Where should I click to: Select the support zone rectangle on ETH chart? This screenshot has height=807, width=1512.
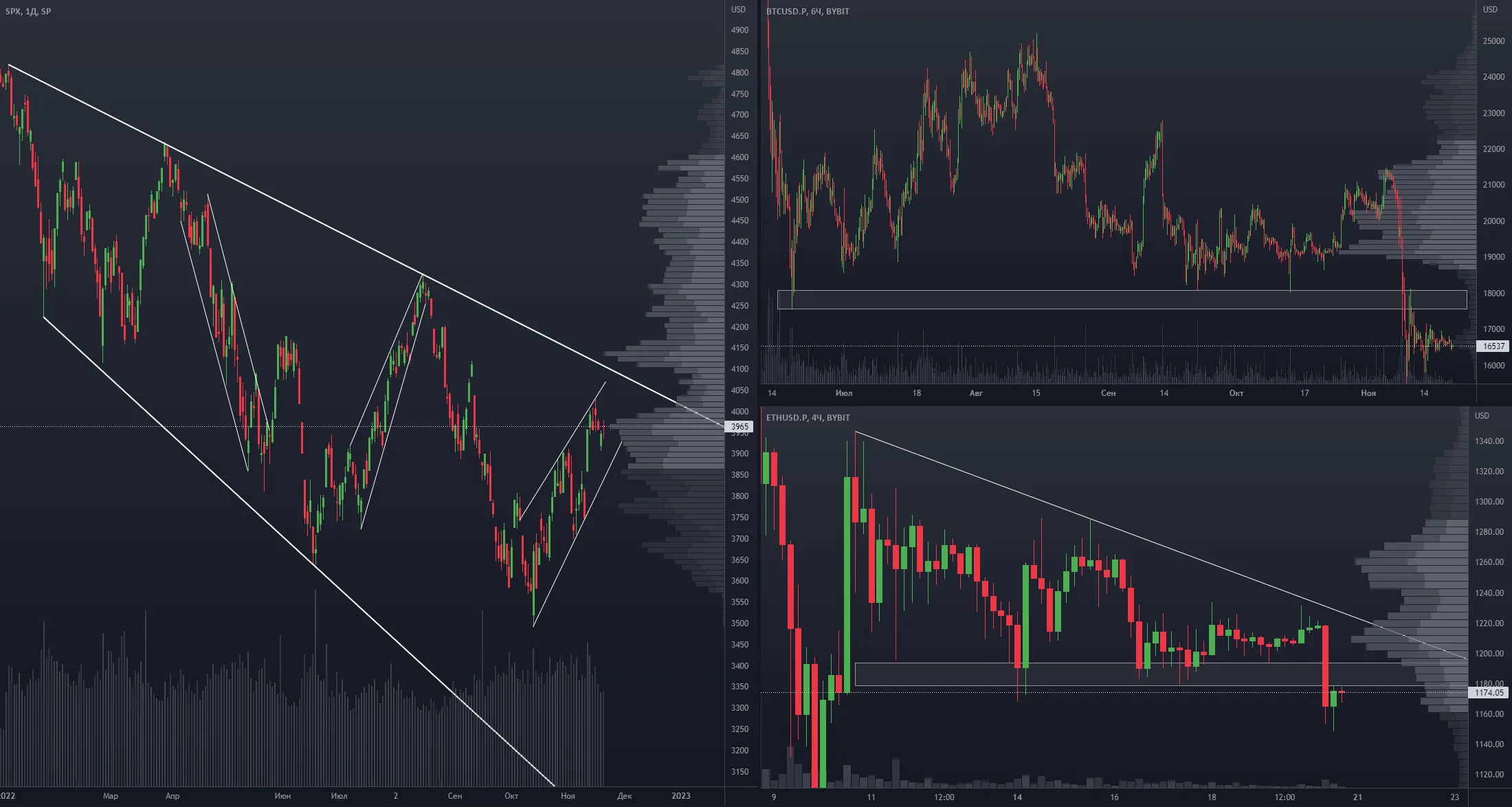[x=1161, y=674]
